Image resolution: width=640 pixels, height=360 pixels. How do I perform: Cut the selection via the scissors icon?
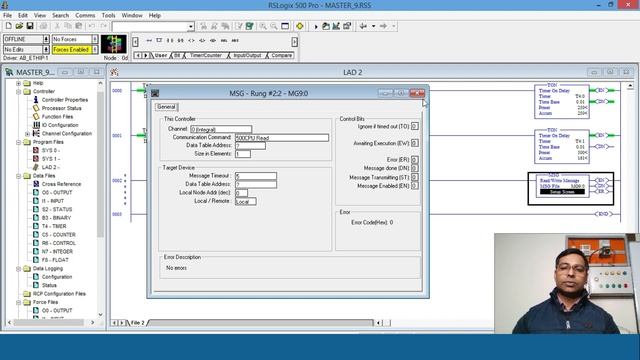click(57, 26)
